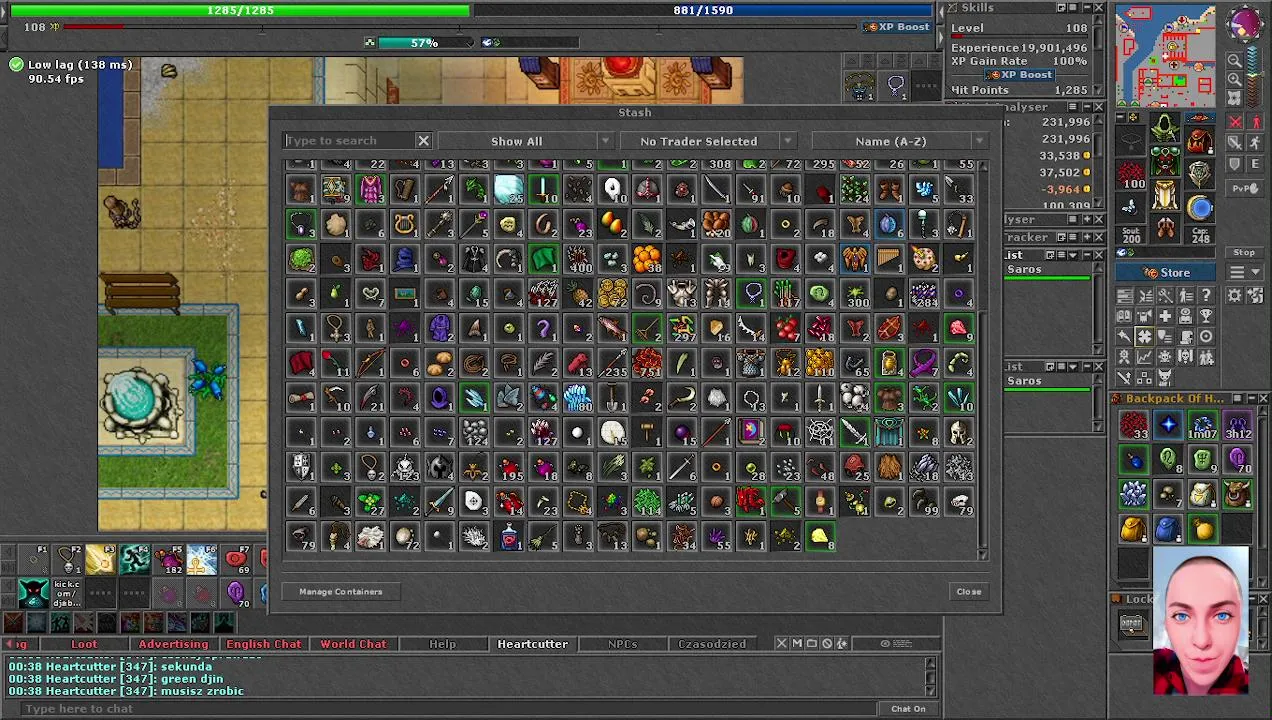Toggle expert mode E button
Screen dimensions: 1272x720
(x=1256, y=164)
